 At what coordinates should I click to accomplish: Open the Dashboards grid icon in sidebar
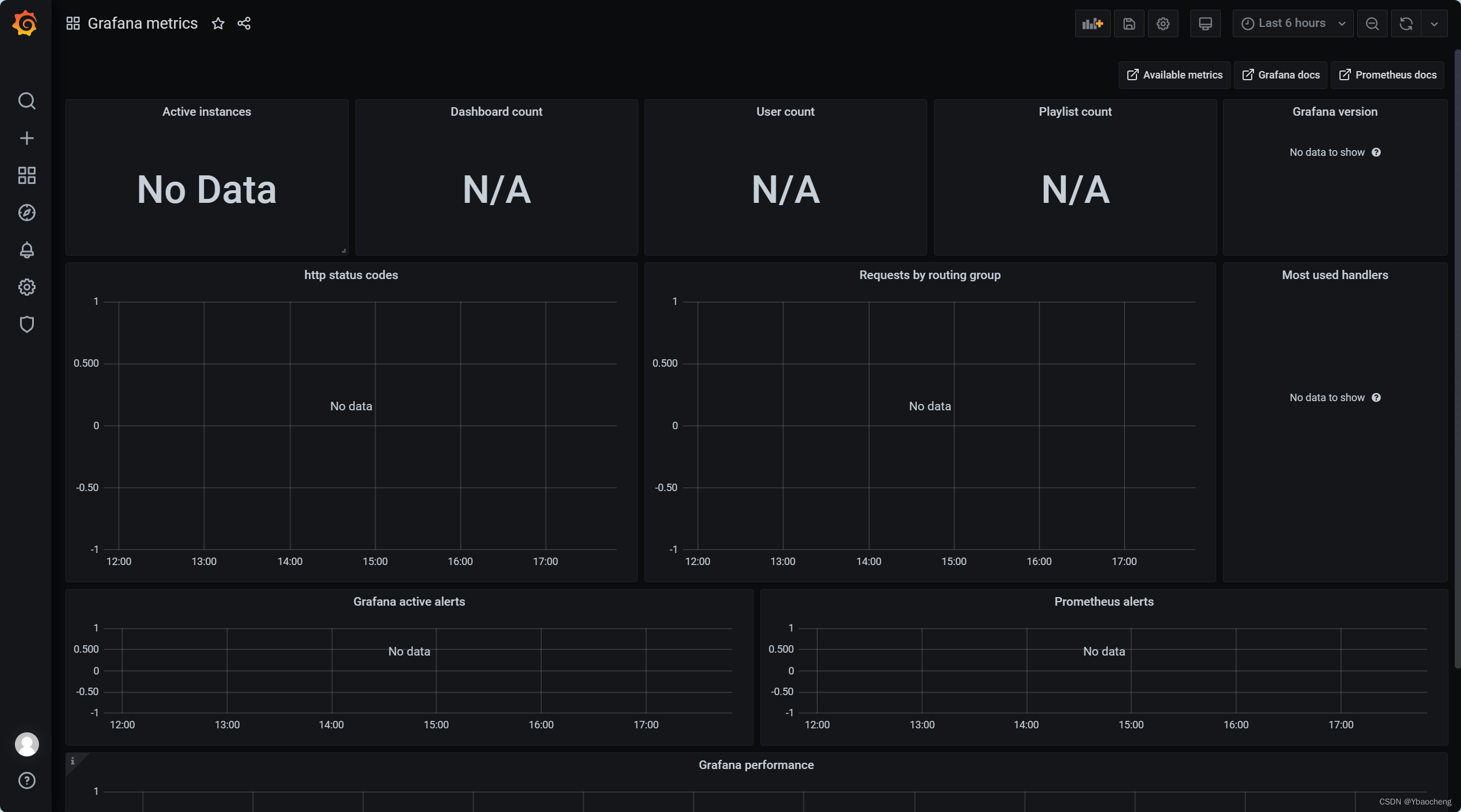(x=26, y=175)
